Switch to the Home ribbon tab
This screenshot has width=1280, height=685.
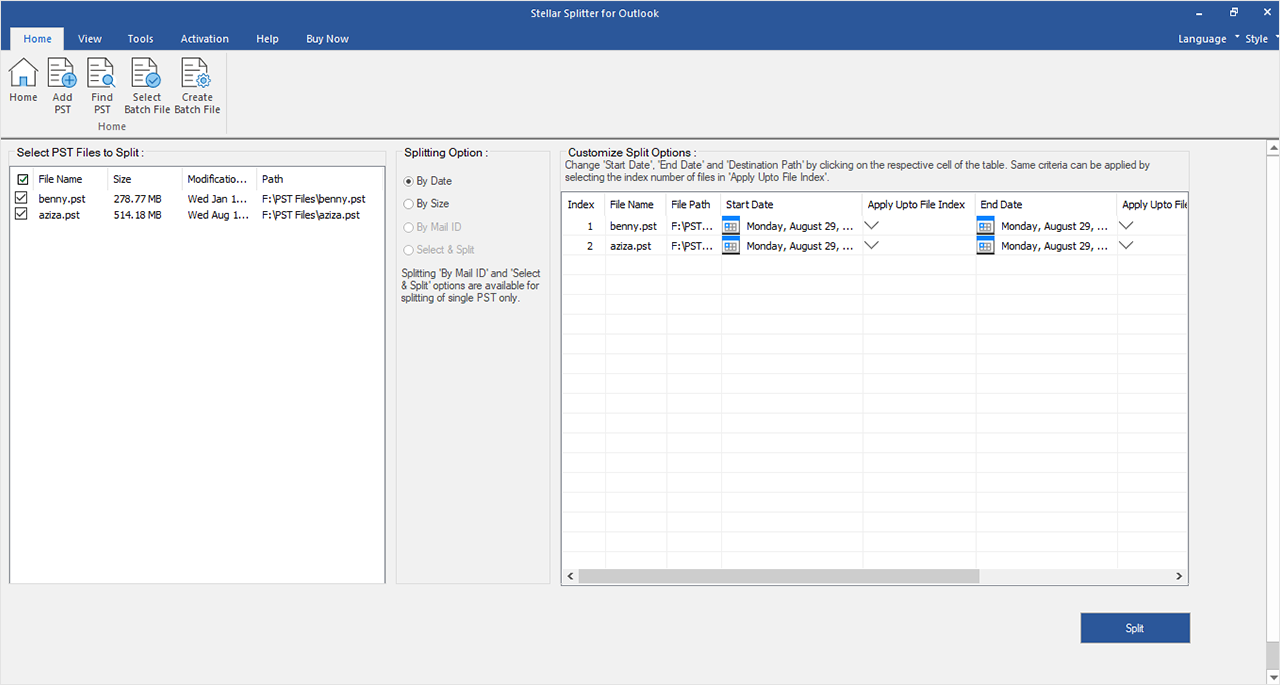coord(37,39)
